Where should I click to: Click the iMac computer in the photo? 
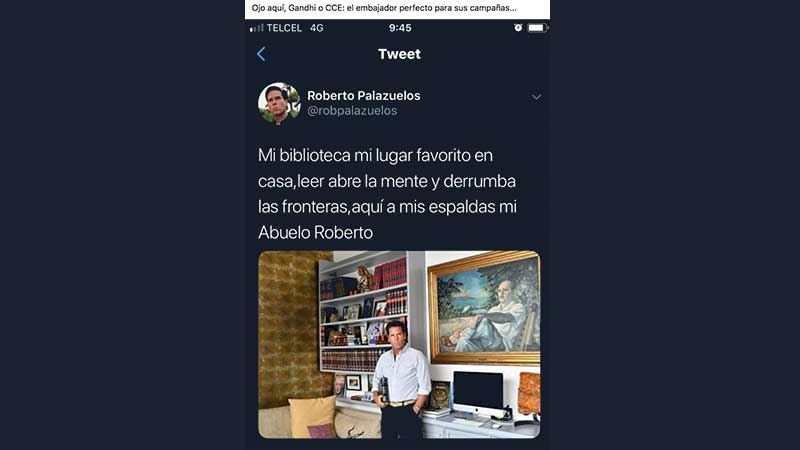click(478, 394)
